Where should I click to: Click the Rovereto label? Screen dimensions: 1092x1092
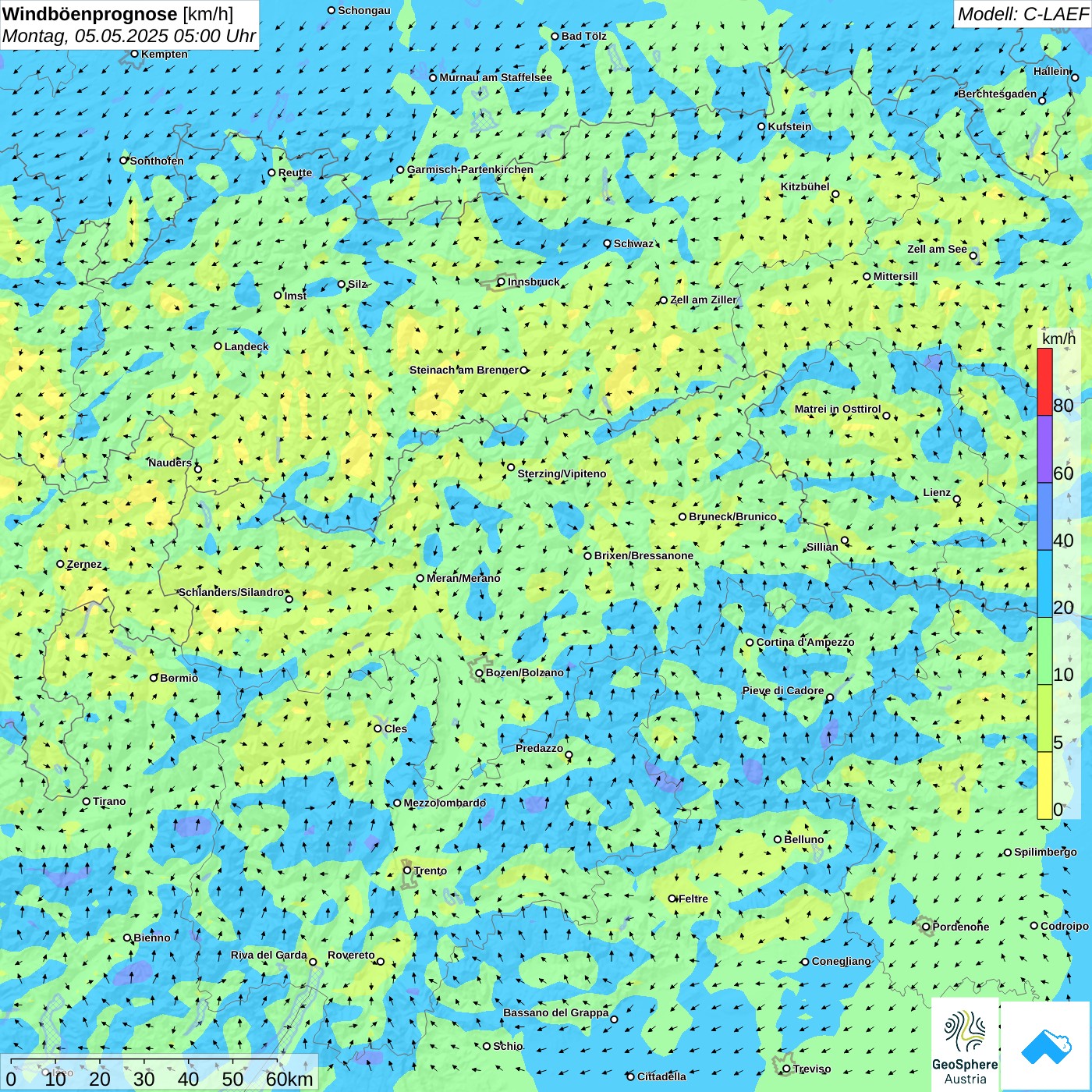click(351, 955)
